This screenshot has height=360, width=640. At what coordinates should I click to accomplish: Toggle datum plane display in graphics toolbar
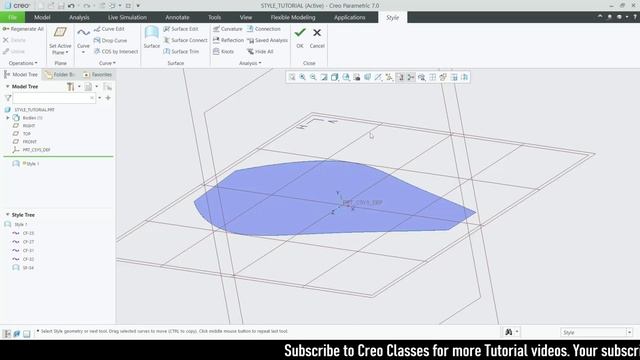pyautogui.click(x=367, y=77)
